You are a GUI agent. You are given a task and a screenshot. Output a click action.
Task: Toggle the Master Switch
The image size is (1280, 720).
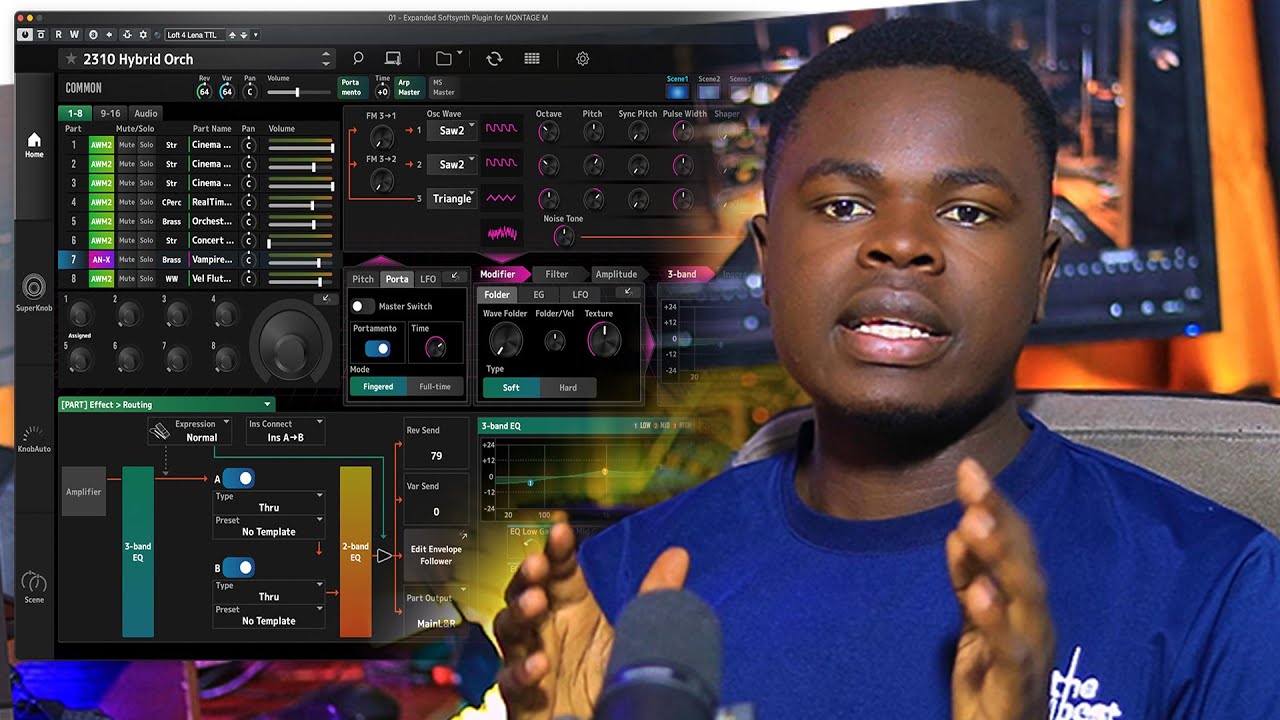pyautogui.click(x=363, y=306)
